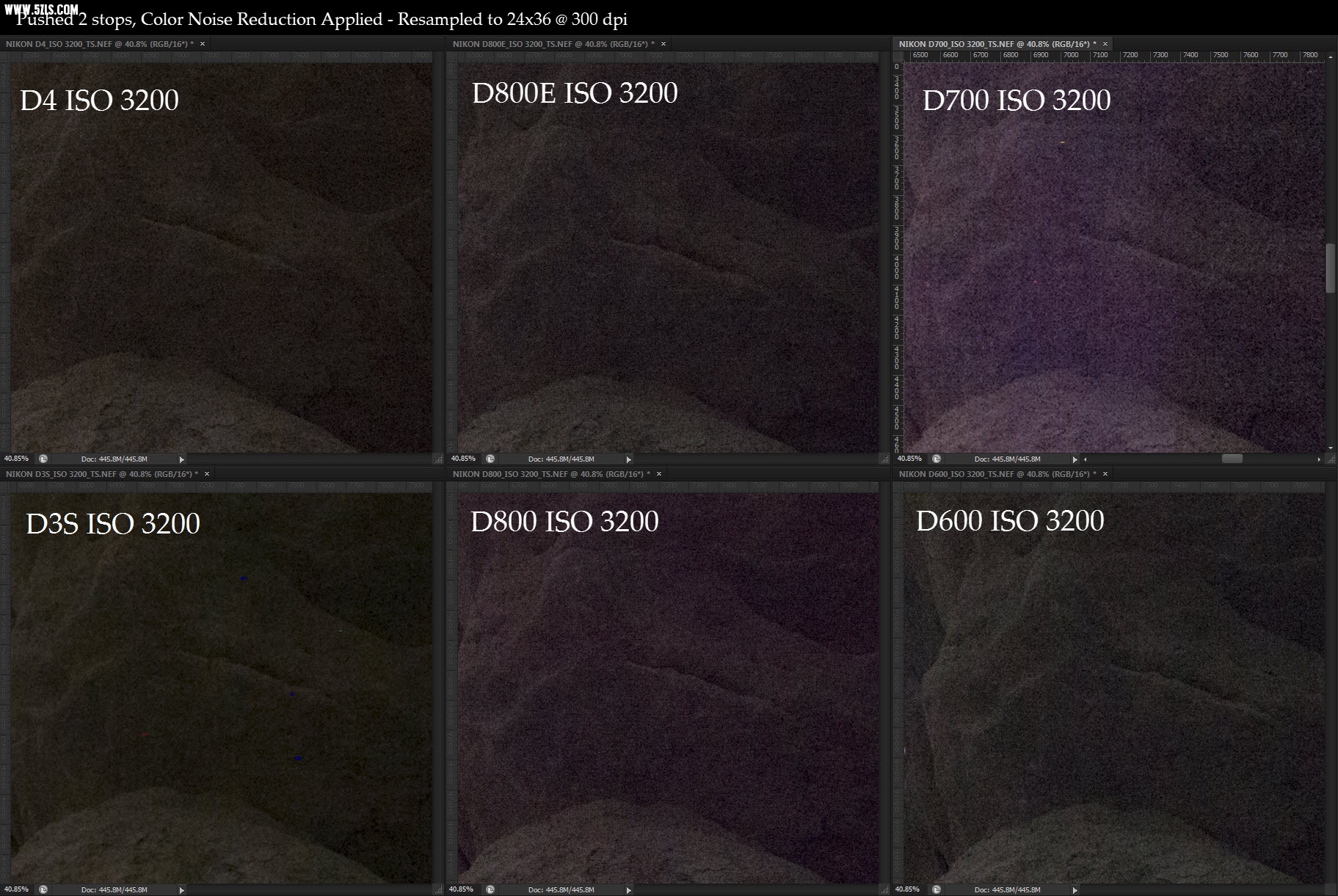Screen dimensions: 1338x896
Task: Click Doc: 445.8M/445.8M info in D800 window
Action: point(561,890)
